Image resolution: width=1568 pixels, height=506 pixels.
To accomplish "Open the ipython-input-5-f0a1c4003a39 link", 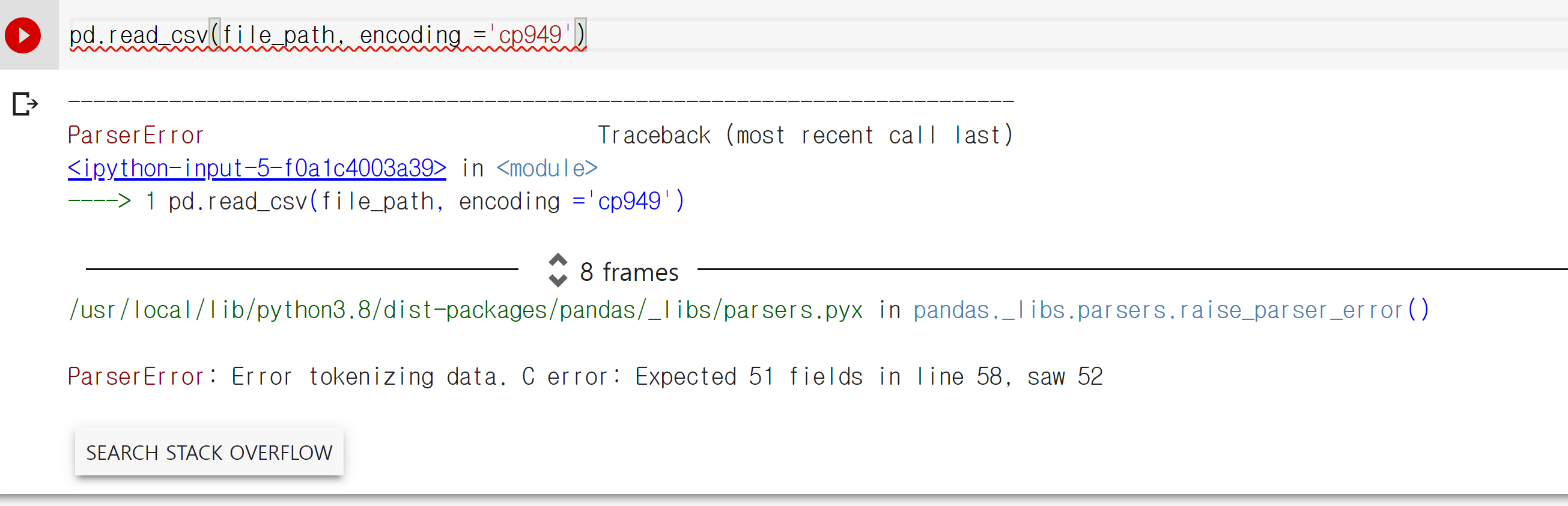I will (257, 168).
